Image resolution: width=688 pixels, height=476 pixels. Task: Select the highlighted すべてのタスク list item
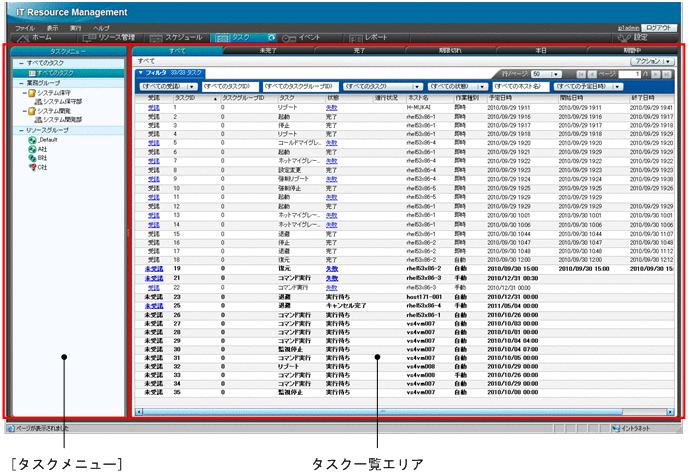[x=69, y=73]
